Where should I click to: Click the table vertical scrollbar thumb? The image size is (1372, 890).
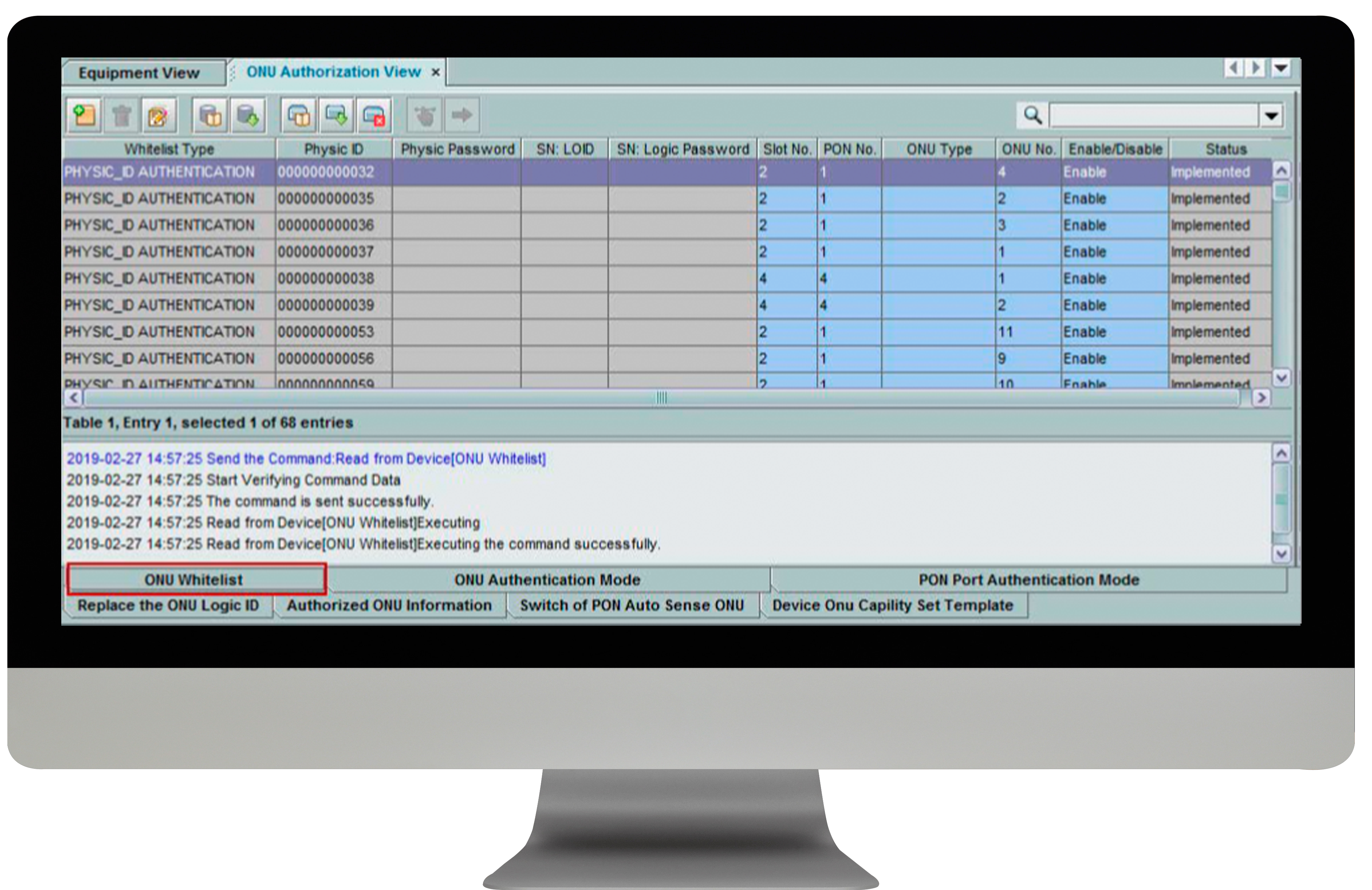[x=1281, y=191]
